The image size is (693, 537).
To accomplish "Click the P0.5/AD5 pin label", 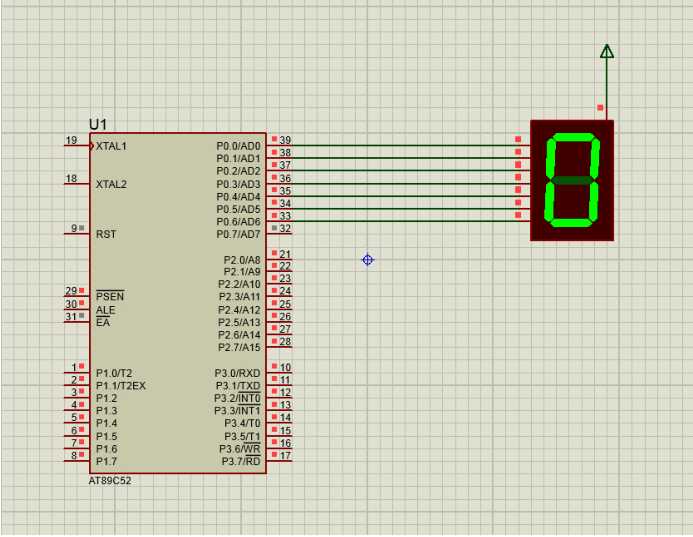I will click(238, 209).
